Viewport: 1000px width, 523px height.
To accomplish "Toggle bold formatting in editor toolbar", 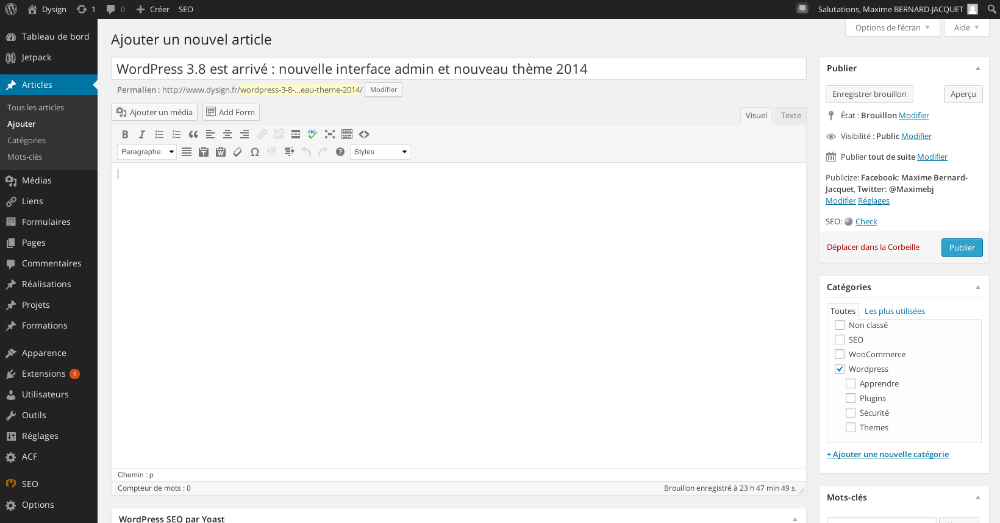I will point(125,135).
